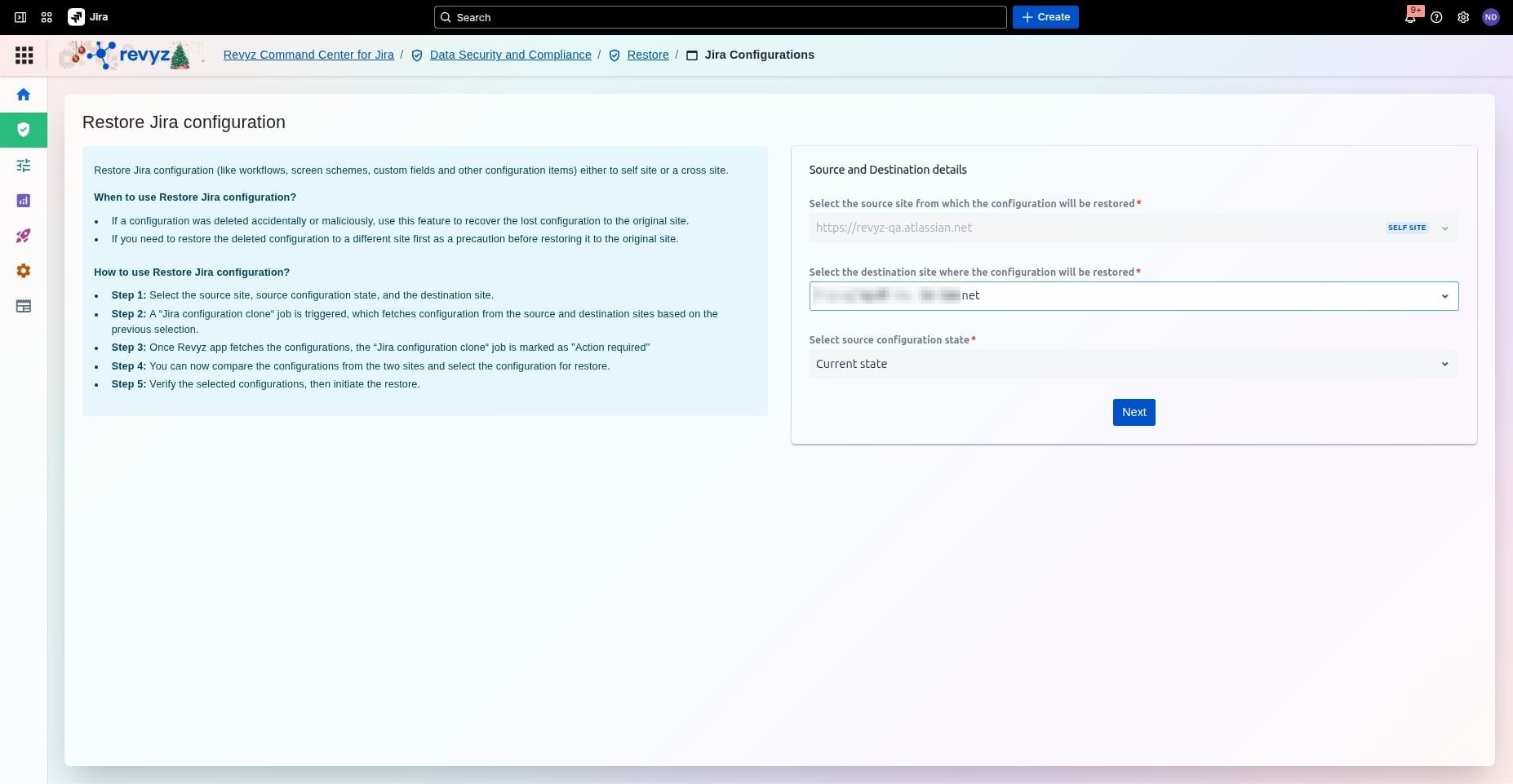1513x784 pixels.
Task: Open the chart reports sidebar icon
Action: [24, 201]
